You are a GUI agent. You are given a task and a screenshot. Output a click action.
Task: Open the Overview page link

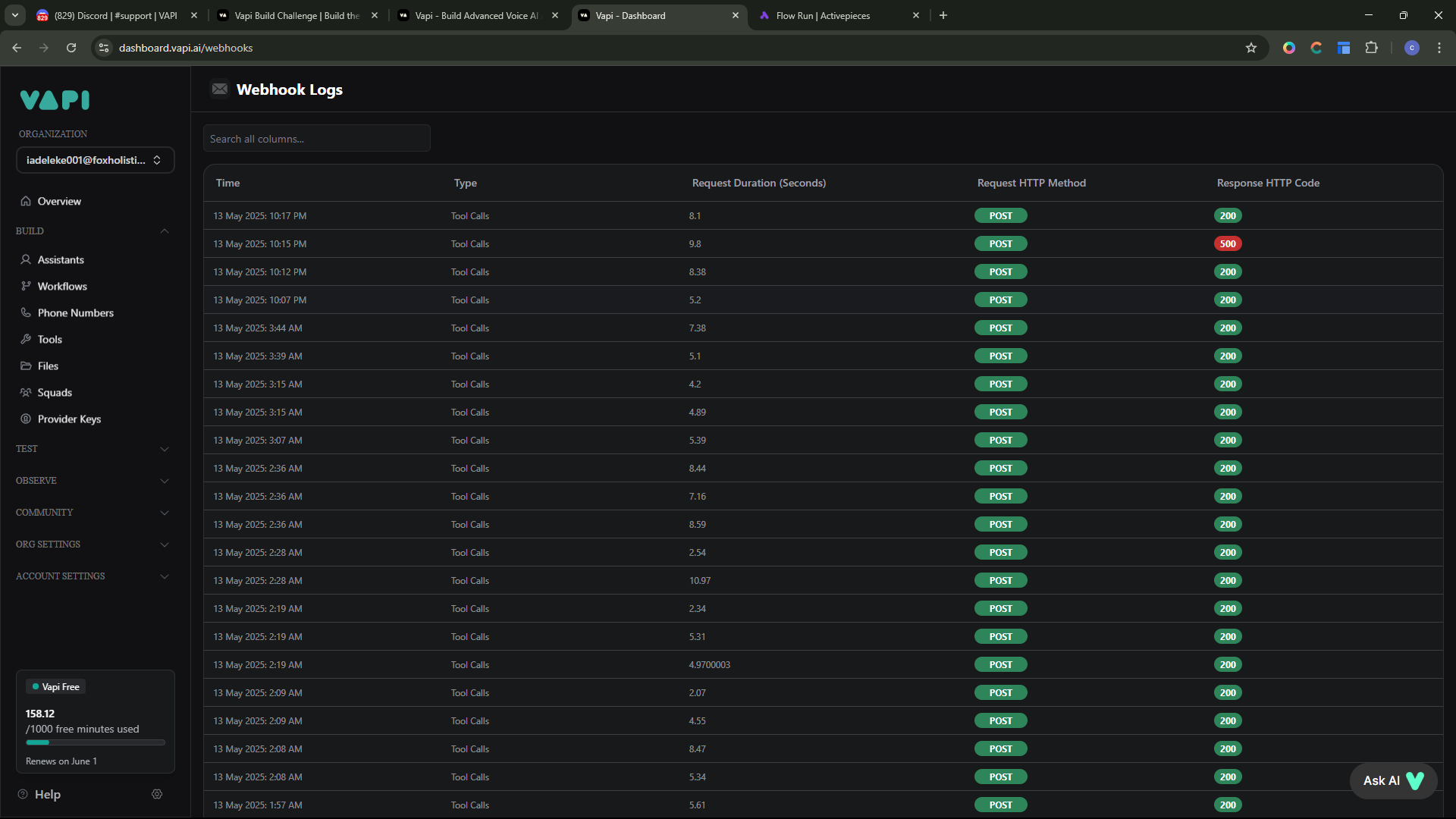pos(59,201)
